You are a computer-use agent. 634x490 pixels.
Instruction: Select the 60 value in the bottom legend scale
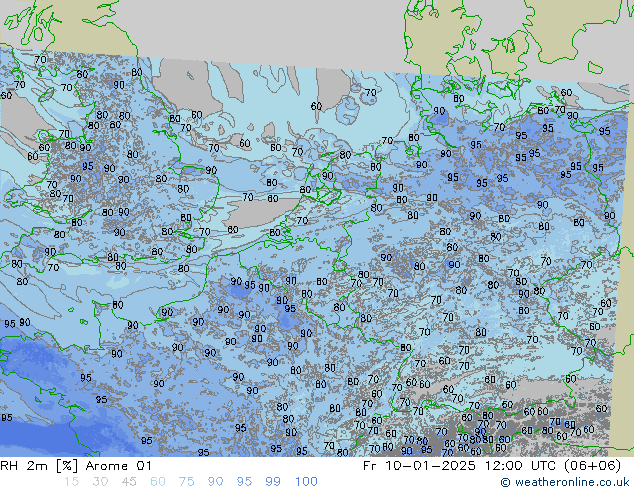point(158,482)
